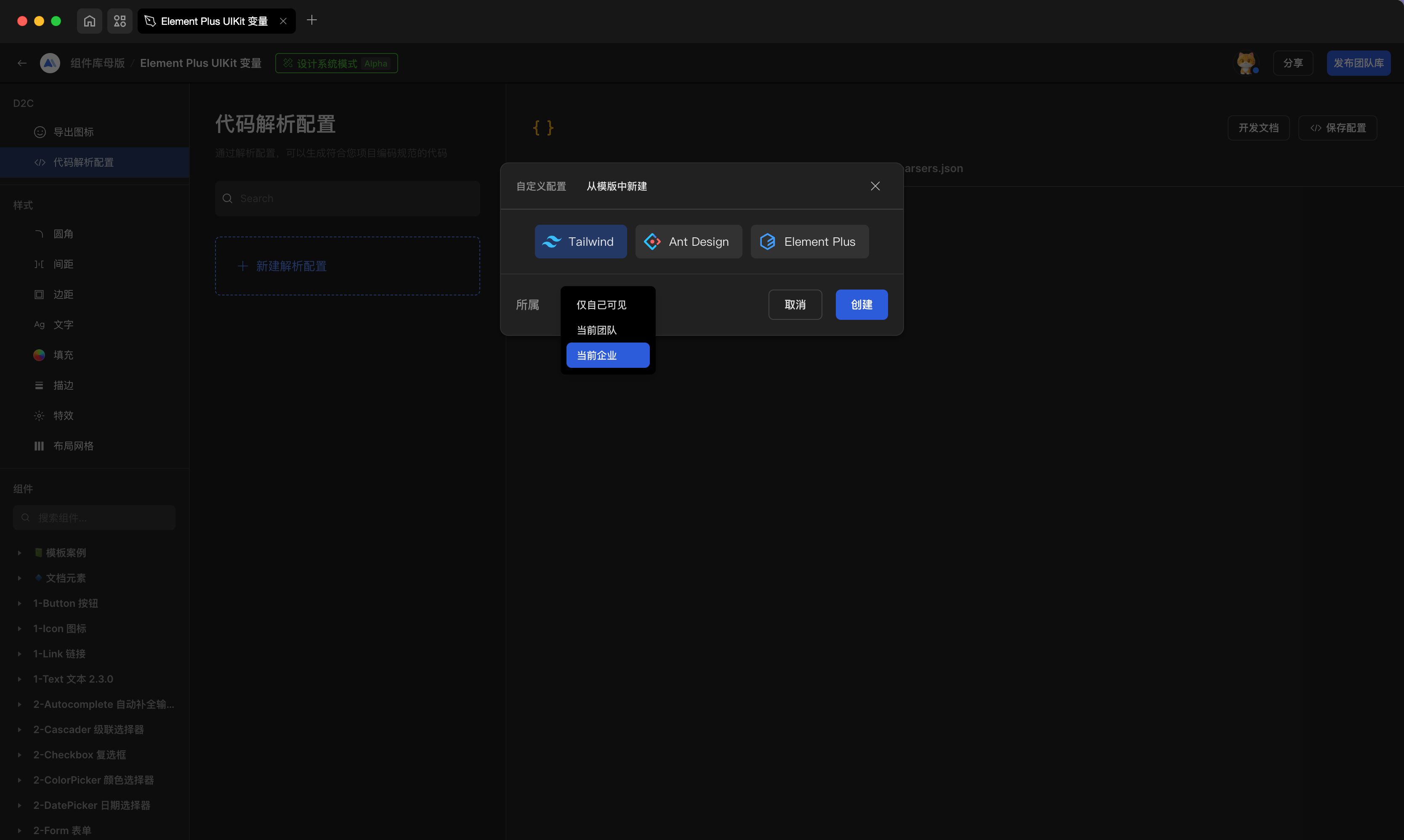The image size is (1404, 840).
Task: Select 当前企业 from dropdown list
Action: [x=608, y=356]
